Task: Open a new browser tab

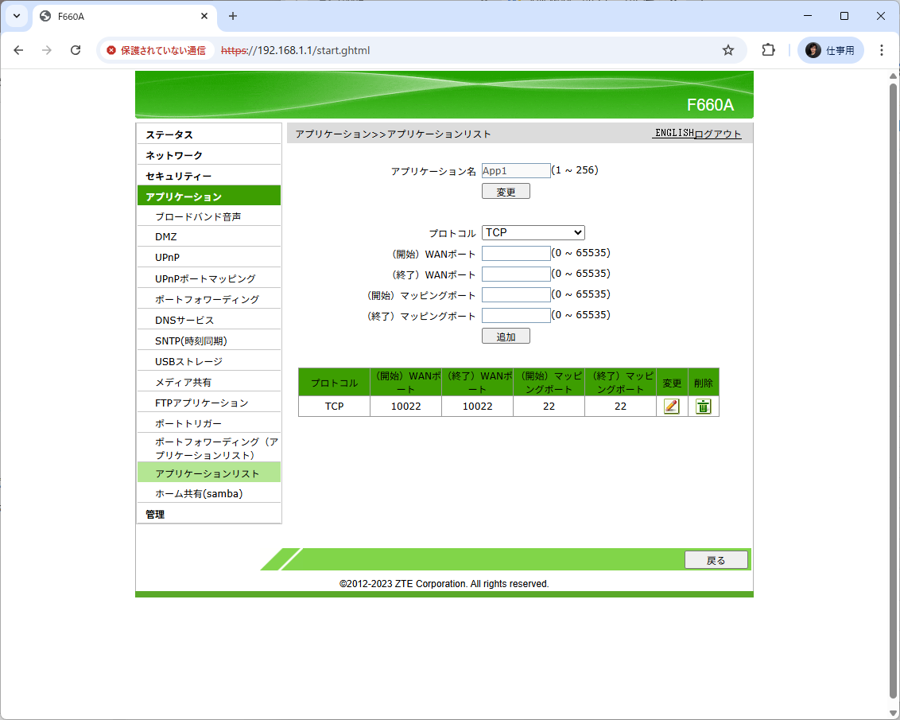Action: [233, 16]
